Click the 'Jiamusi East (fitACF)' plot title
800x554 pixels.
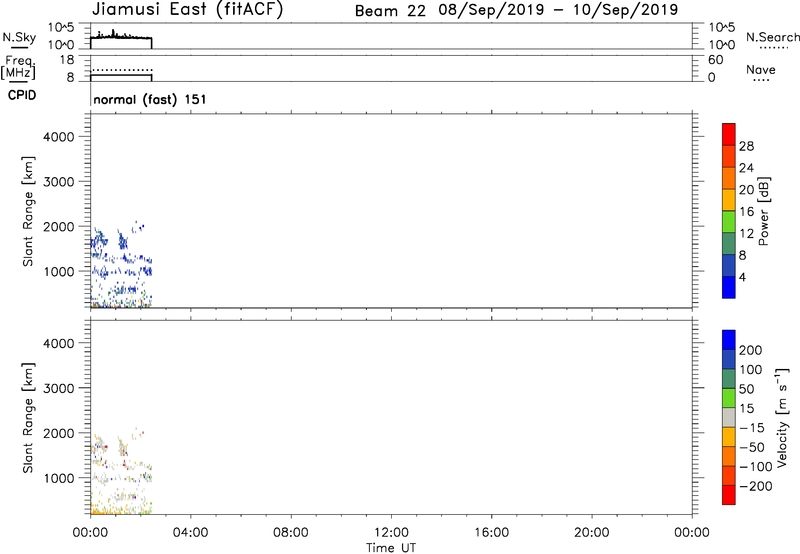[187, 9]
